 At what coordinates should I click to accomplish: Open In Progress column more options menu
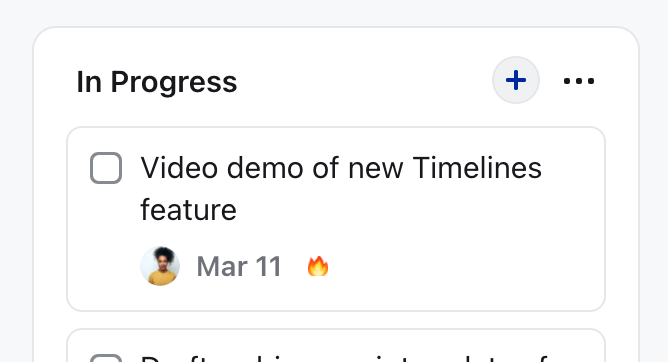pos(579,80)
